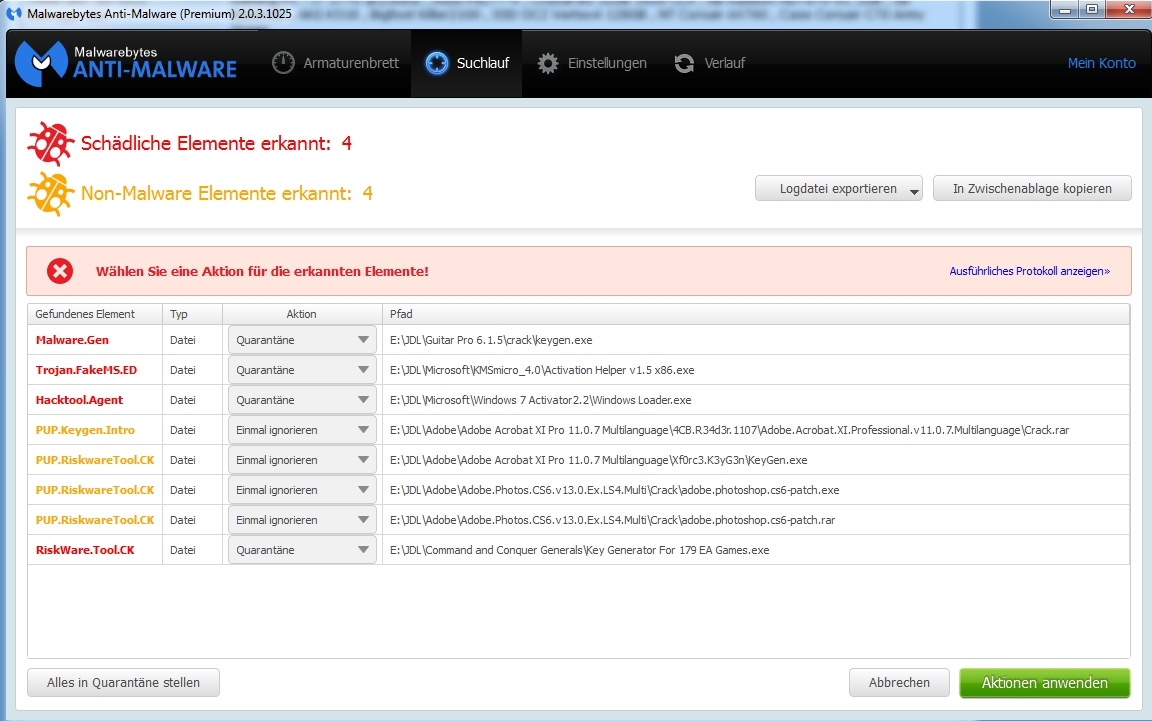This screenshot has width=1152, height=721.
Task: Open action dropdown for Hacktool.Agent row
Action: pos(302,400)
